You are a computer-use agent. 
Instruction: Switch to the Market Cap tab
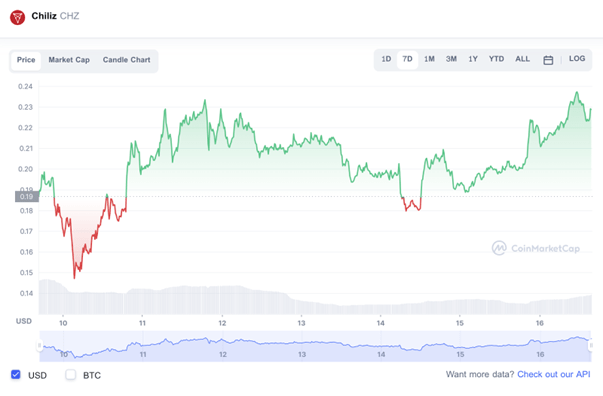pyautogui.click(x=69, y=60)
